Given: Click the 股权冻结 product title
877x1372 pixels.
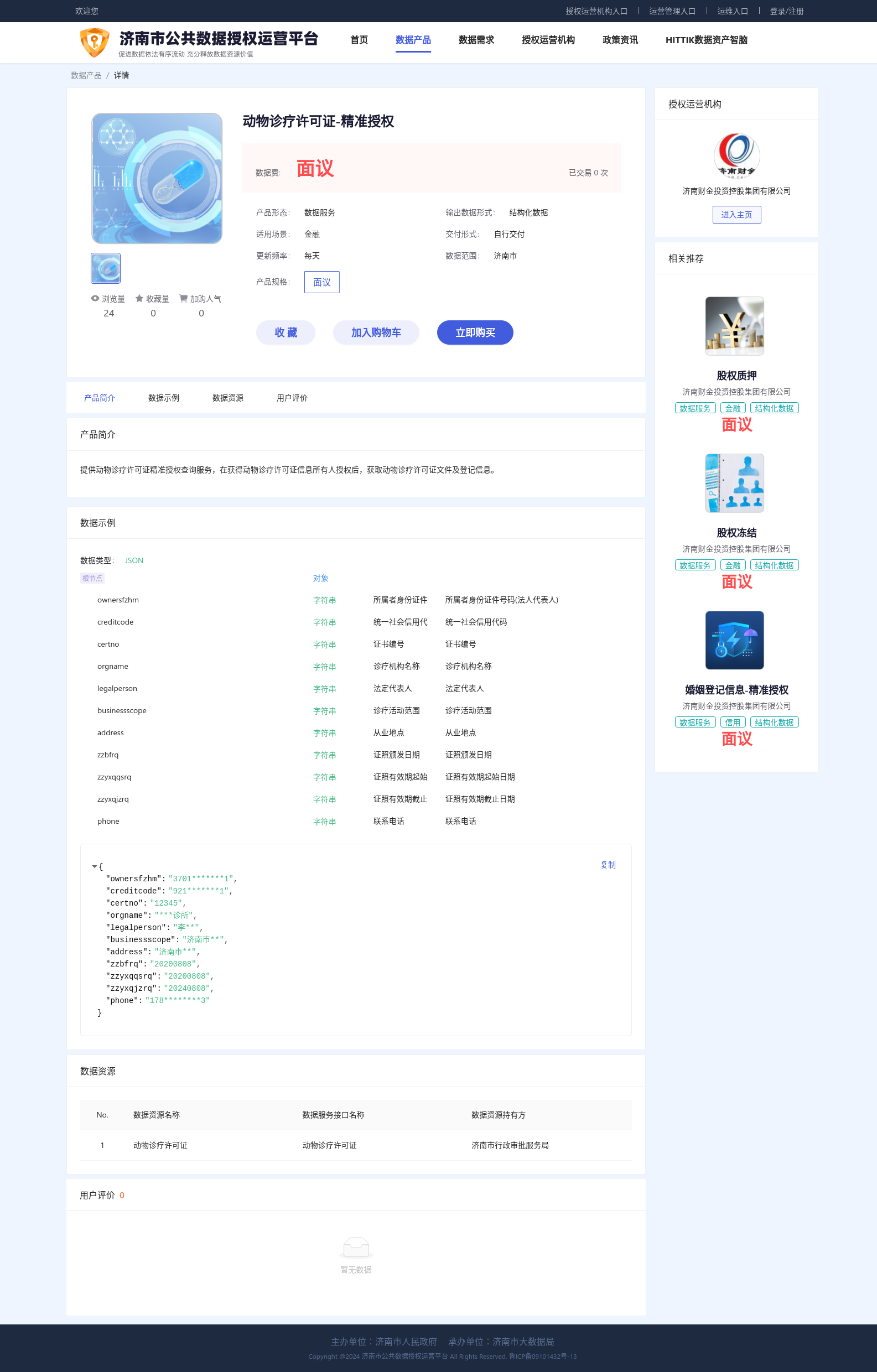Looking at the screenshot, I should click(x=736, y=533).
